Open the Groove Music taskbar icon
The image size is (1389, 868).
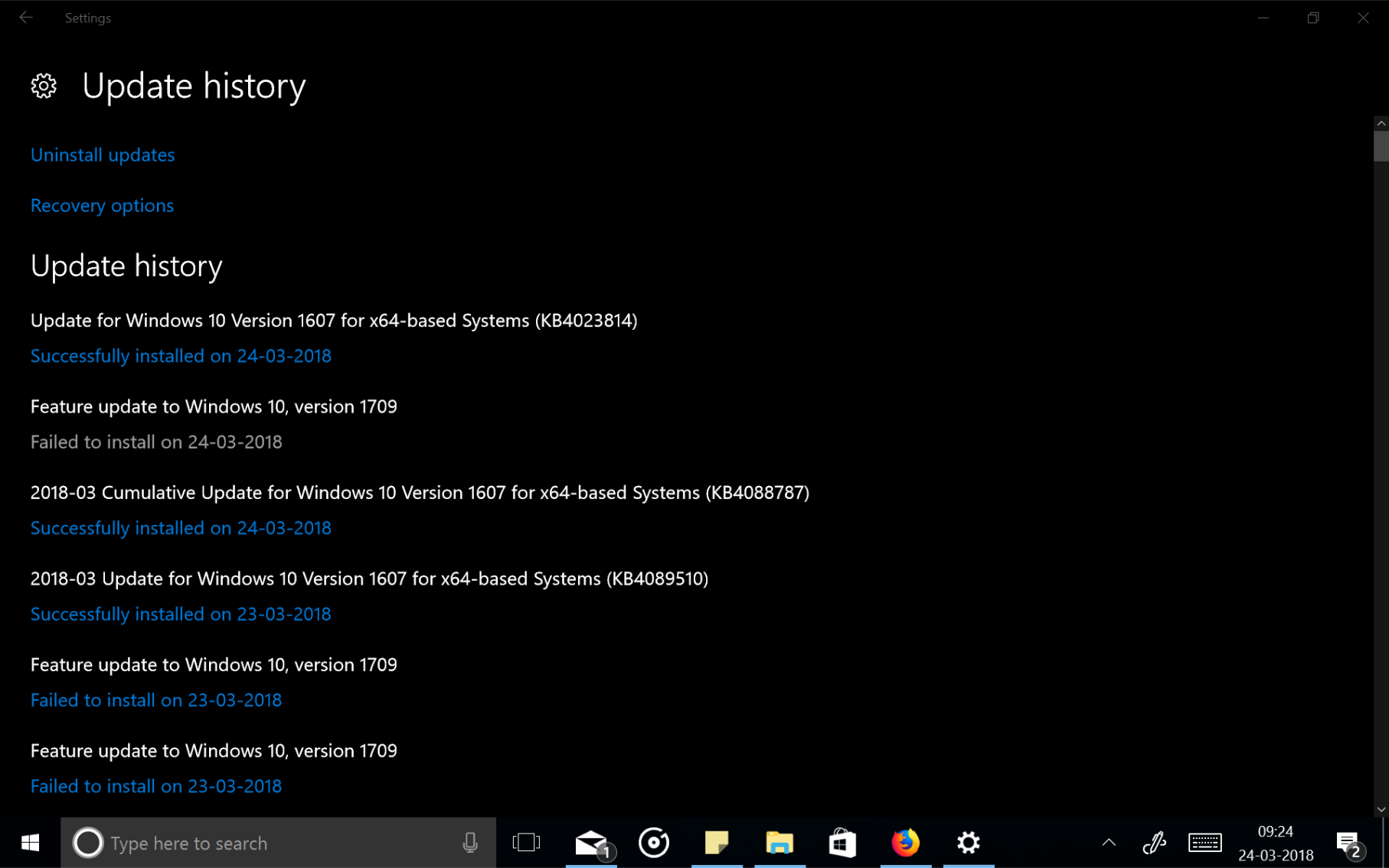click(x=654, y=843)
